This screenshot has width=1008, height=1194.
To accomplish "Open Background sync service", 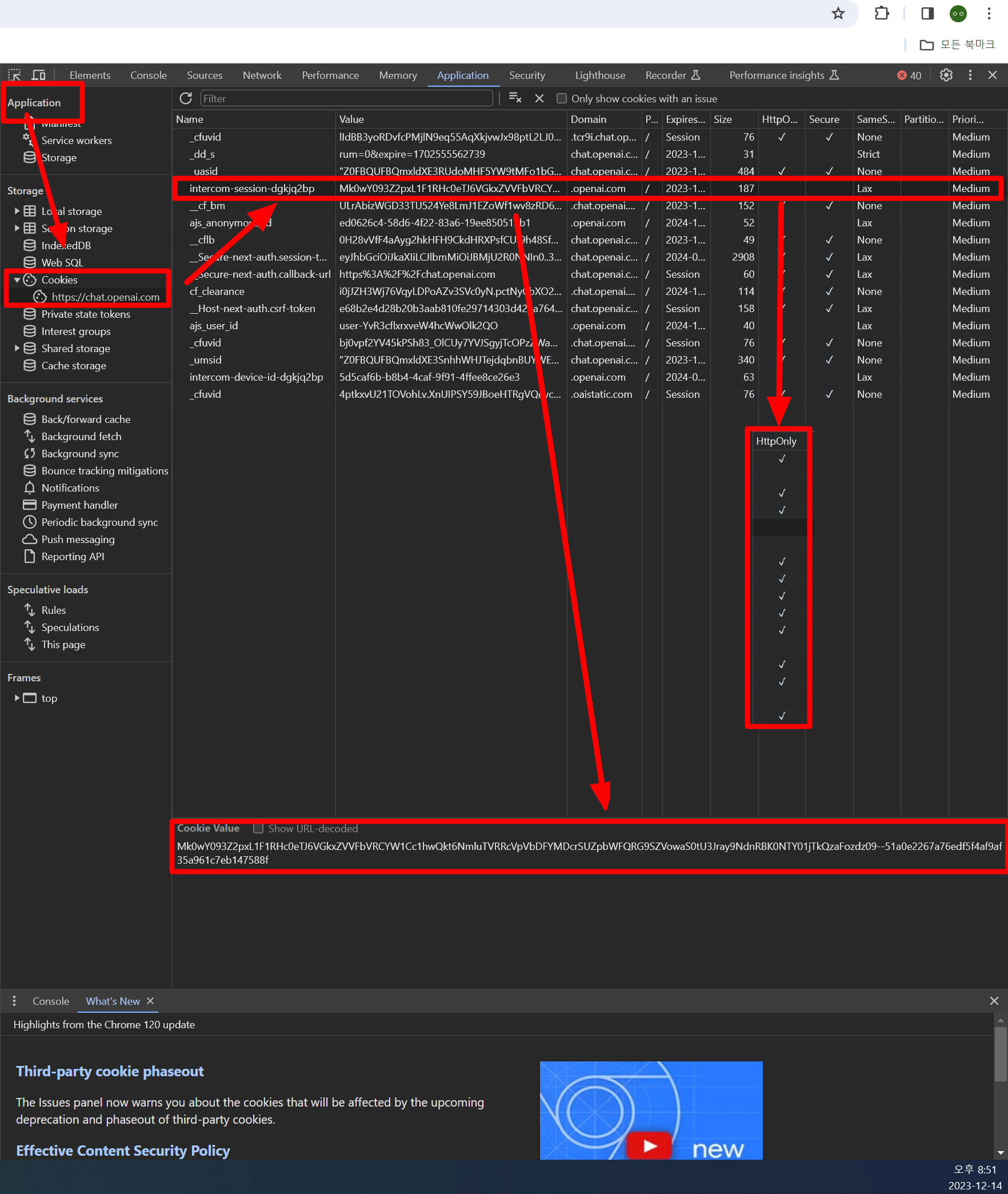I will click(80, 453).
